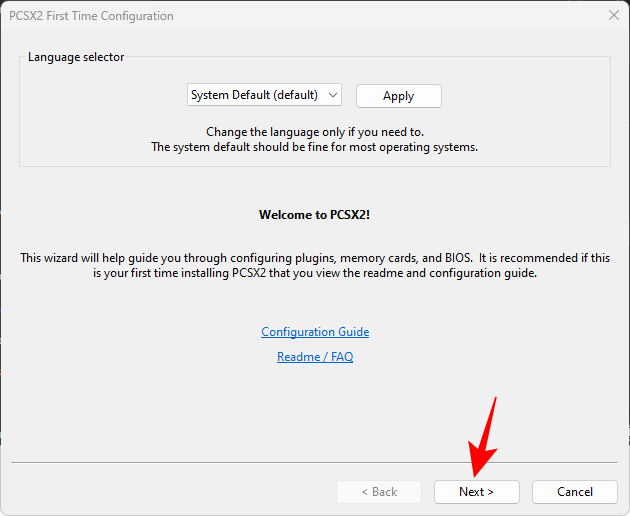
Task: Click the 'This wizard will help guide you' paragraph
Action: (x=315, y=265)
